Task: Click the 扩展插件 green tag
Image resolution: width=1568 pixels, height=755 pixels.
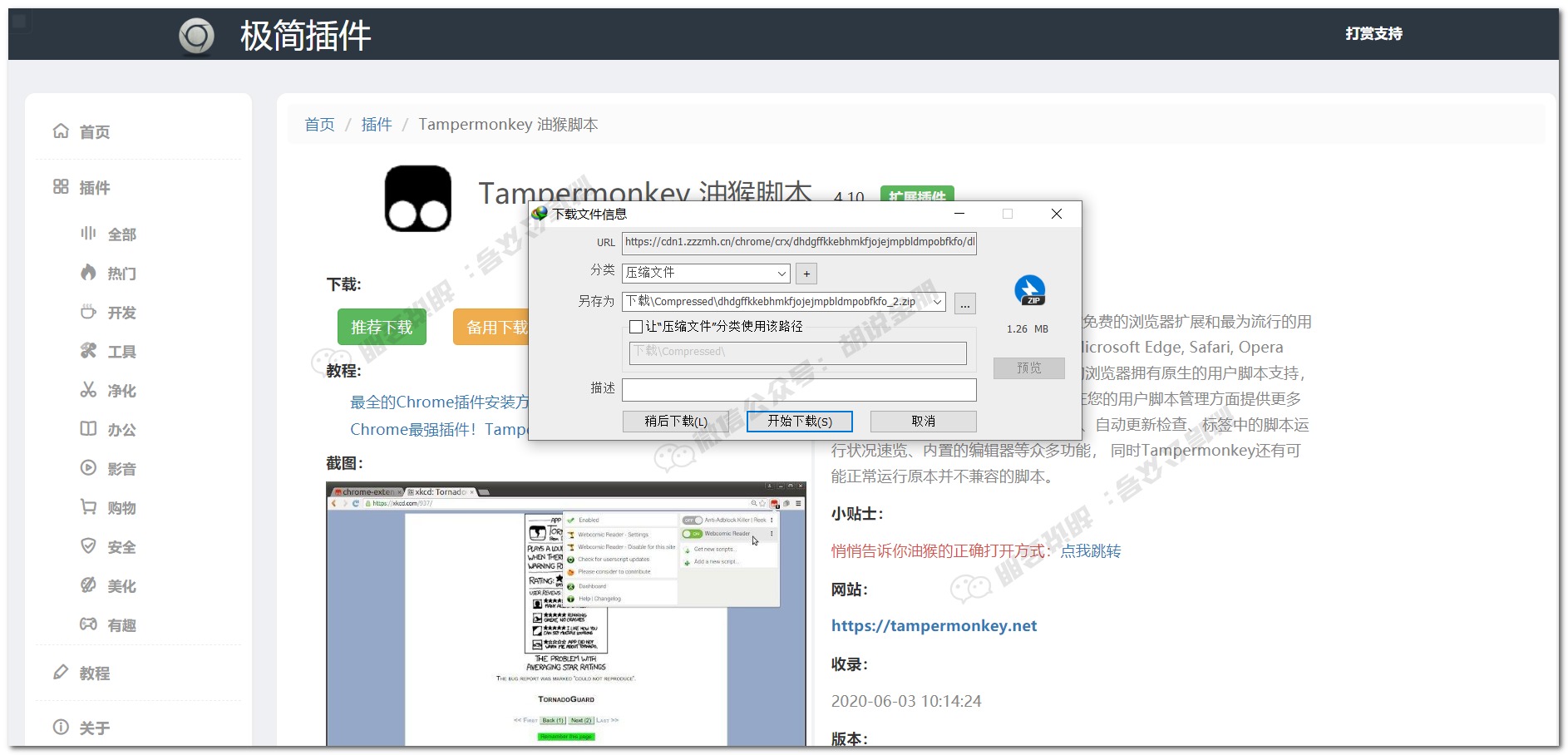Action: click(917, 194)
